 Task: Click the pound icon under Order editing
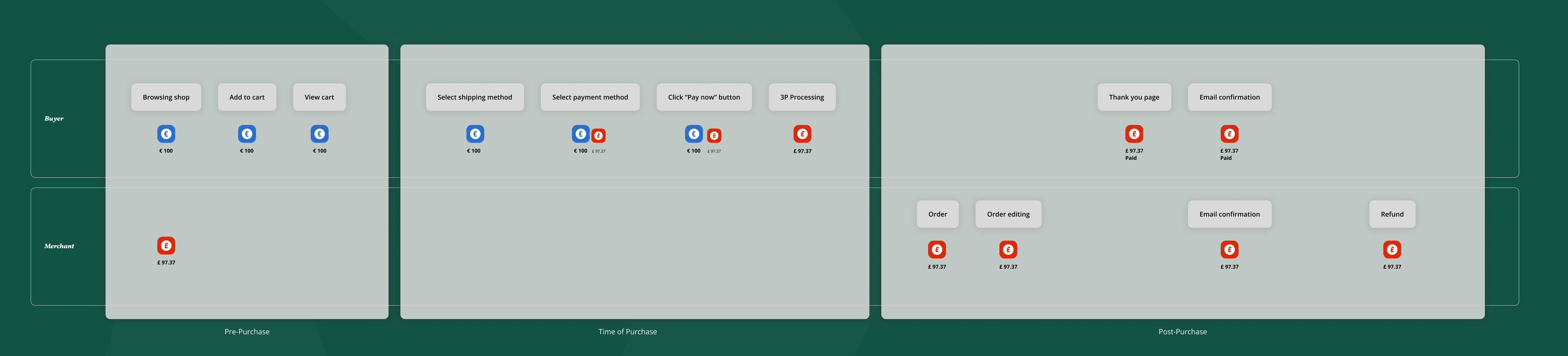[1008, 249]
